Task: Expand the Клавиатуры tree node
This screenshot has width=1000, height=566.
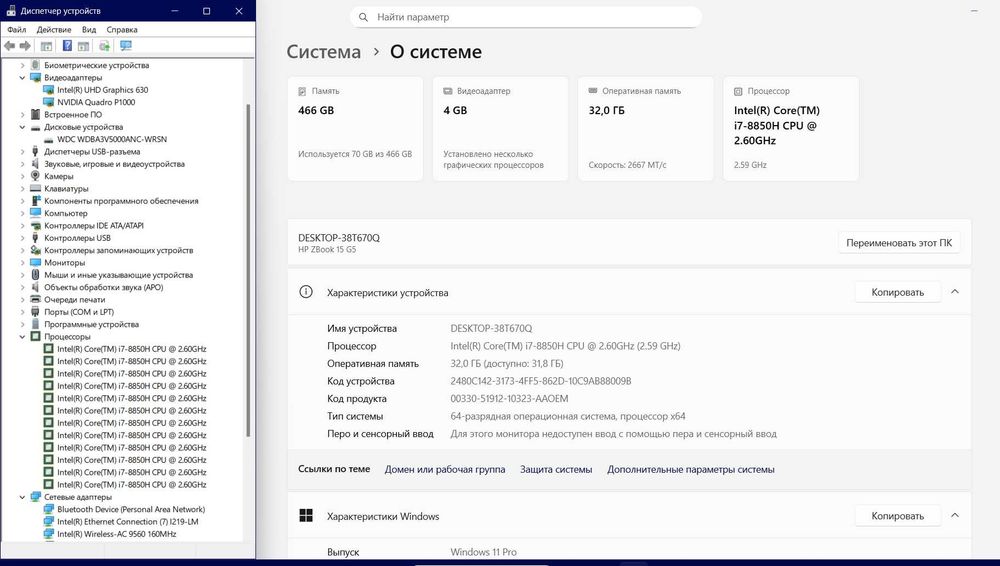Action: pyautogui.click(x=22, y=189)
